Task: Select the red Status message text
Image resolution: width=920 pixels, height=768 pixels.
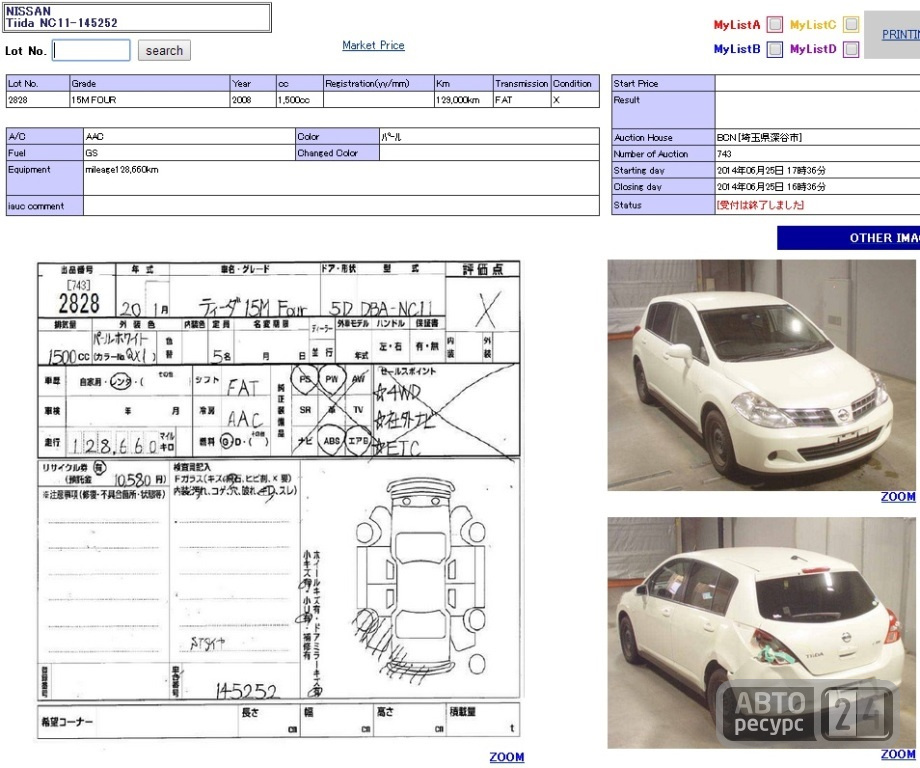Action: [x=760, y=205]
